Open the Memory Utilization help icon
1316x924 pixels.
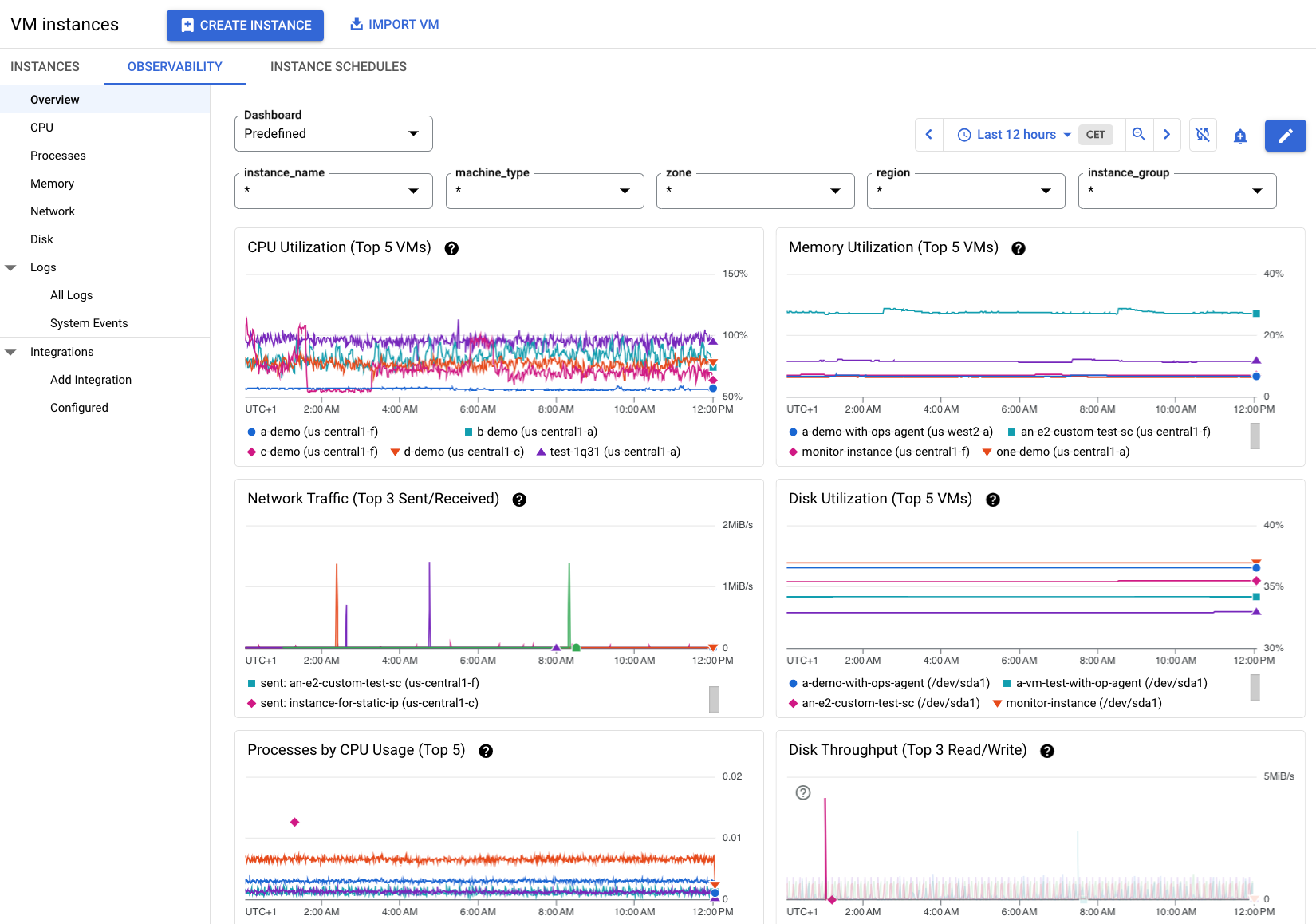coord(1019,248)
